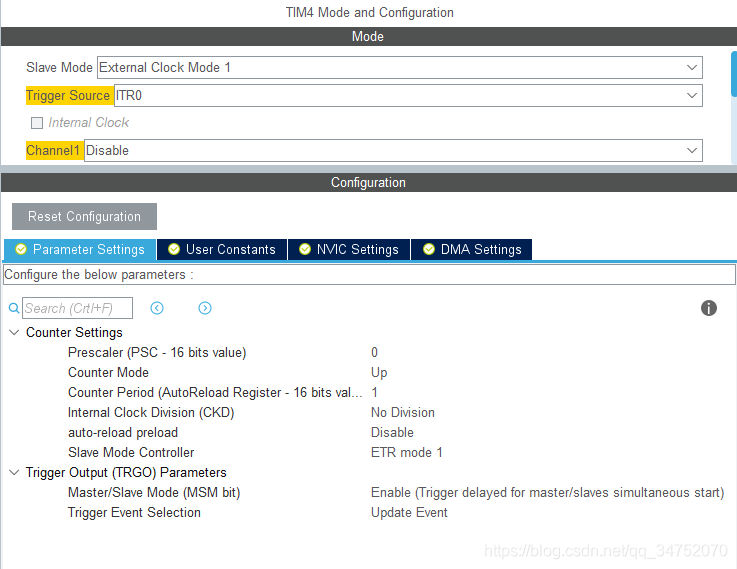
Task: Click the Prescaler (PSC - 16 bits value) row
Action: (157, 352)
